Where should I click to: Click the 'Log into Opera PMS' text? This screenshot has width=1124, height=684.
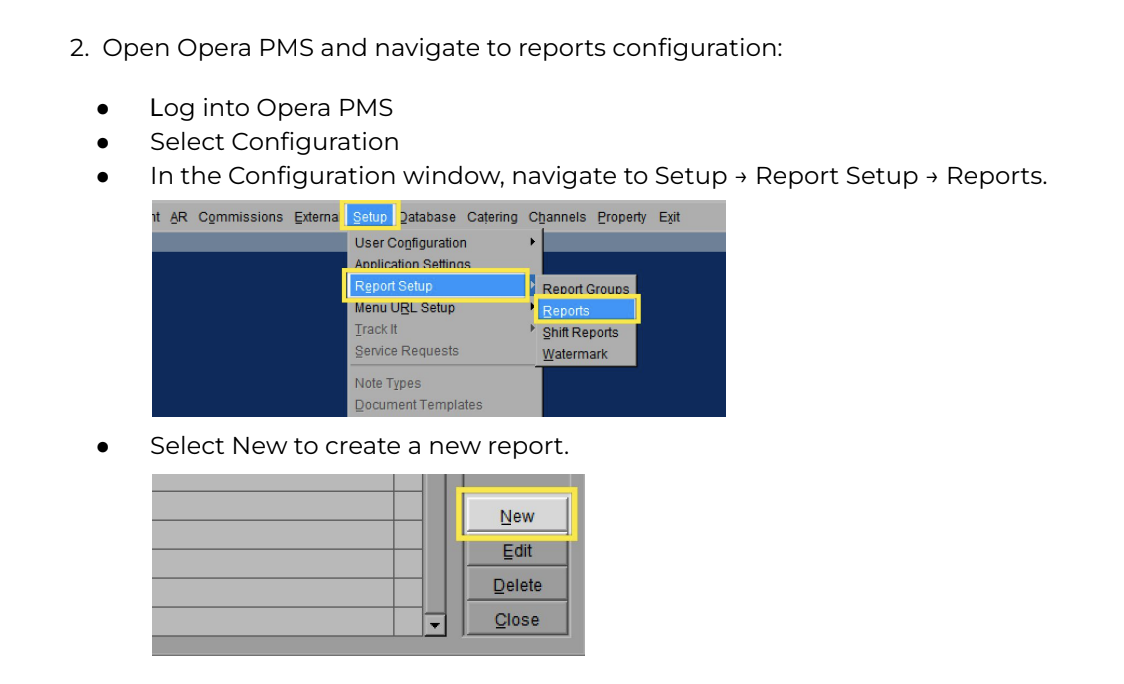point(271,108)
